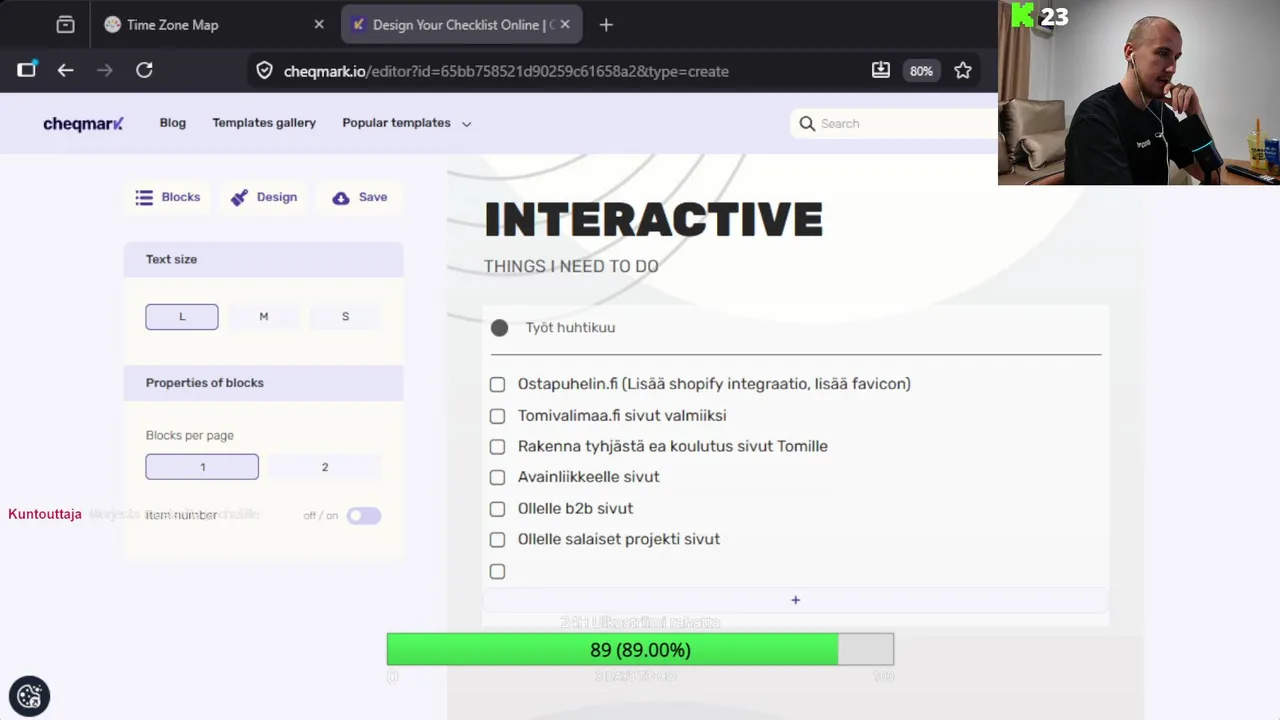Close the Time Zone Map tab
The image size is (1280, 720).
tap(319, 24)
